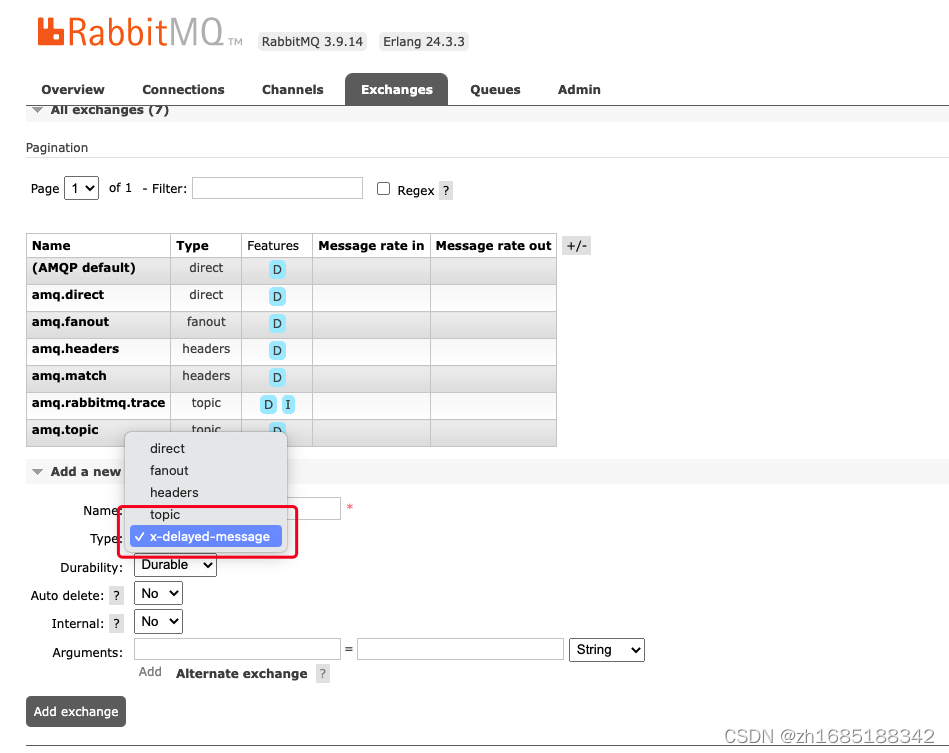The image size is (949, 753).
Task: Go to the Admin tab
Action: click(579, 90)
